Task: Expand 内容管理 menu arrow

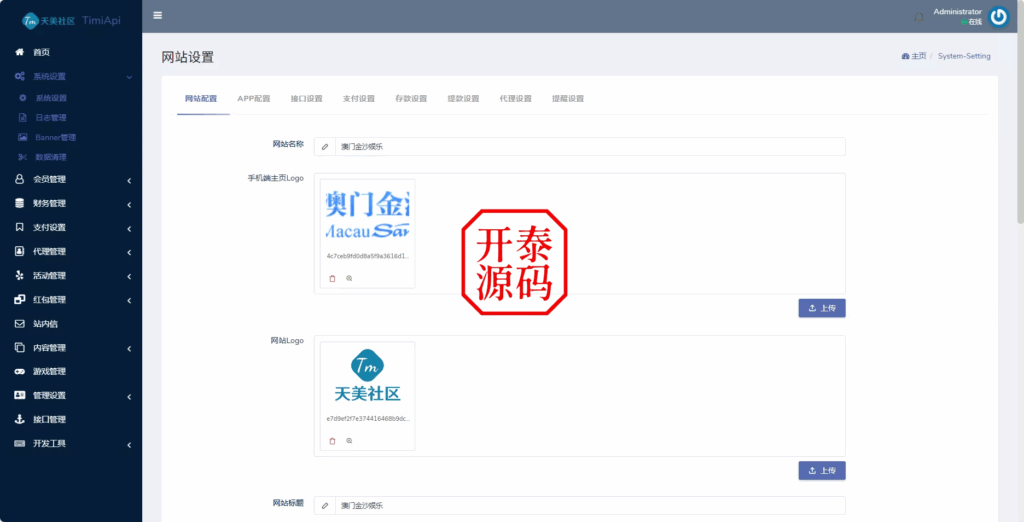Action: tap(129, 349)
